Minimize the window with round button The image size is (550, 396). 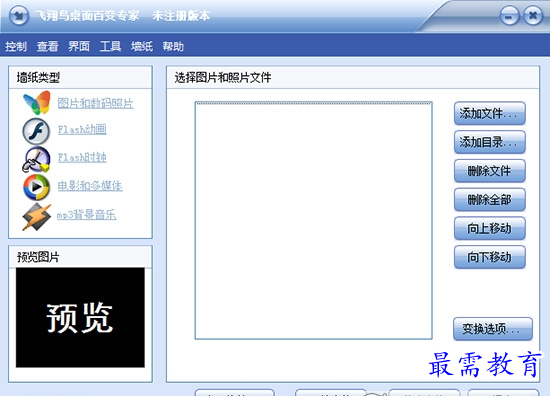pos(509,16)
